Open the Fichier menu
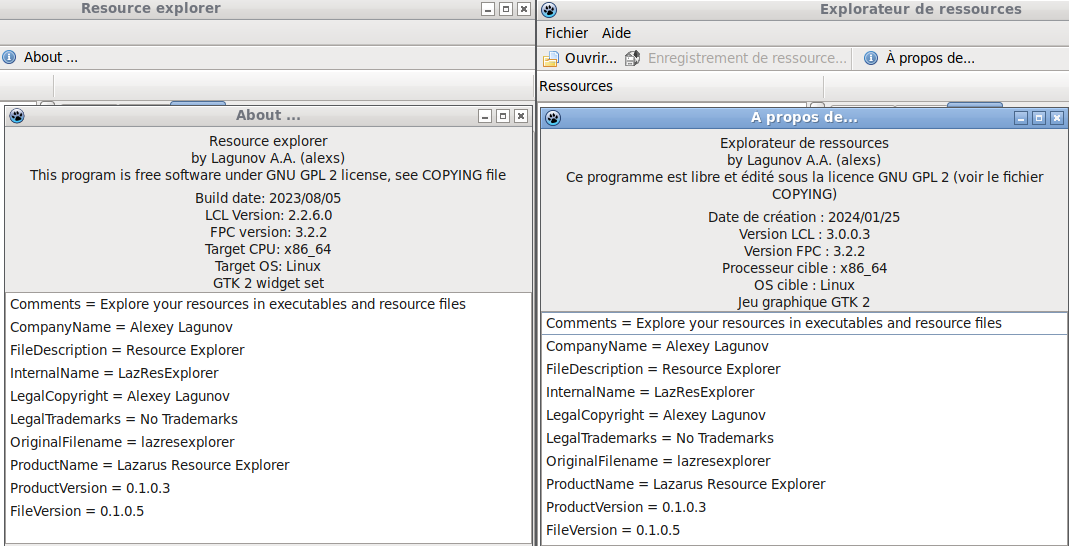The width and height of the screenshot is (1069, 546). pyautogui.click(x=566, y=33)
